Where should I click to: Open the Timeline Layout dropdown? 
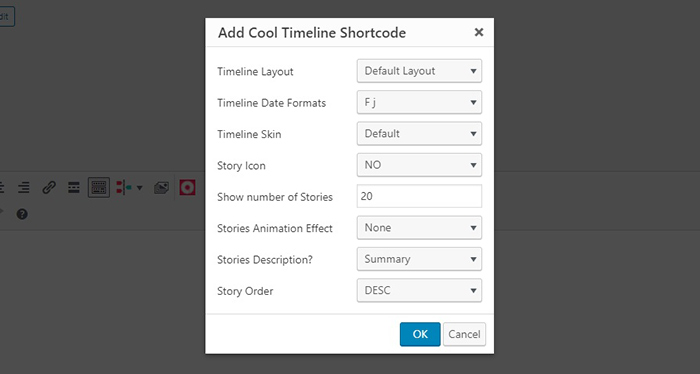click(419, 71)
